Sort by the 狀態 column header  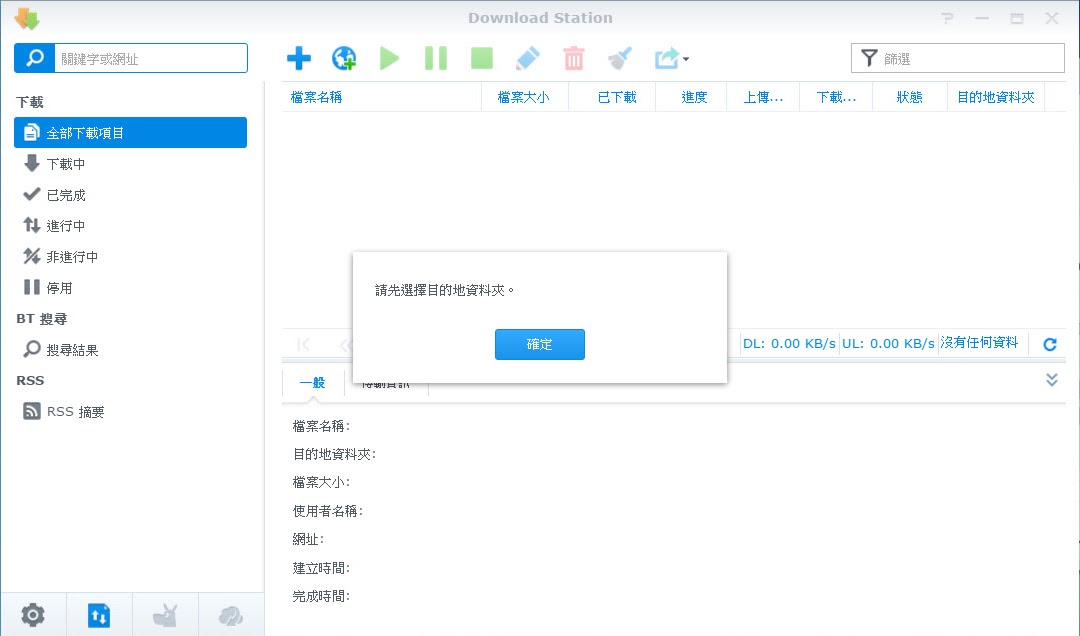(910, 97)
